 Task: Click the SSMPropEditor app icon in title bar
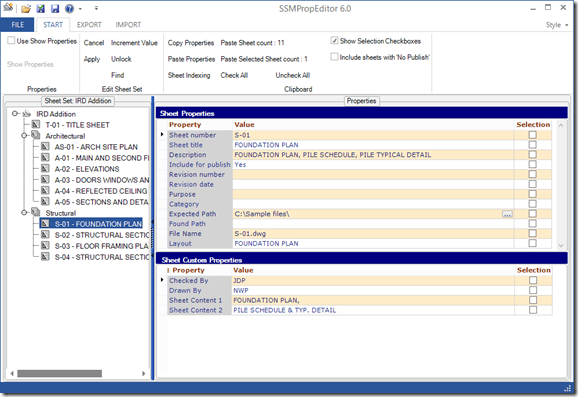pos(8,7)
